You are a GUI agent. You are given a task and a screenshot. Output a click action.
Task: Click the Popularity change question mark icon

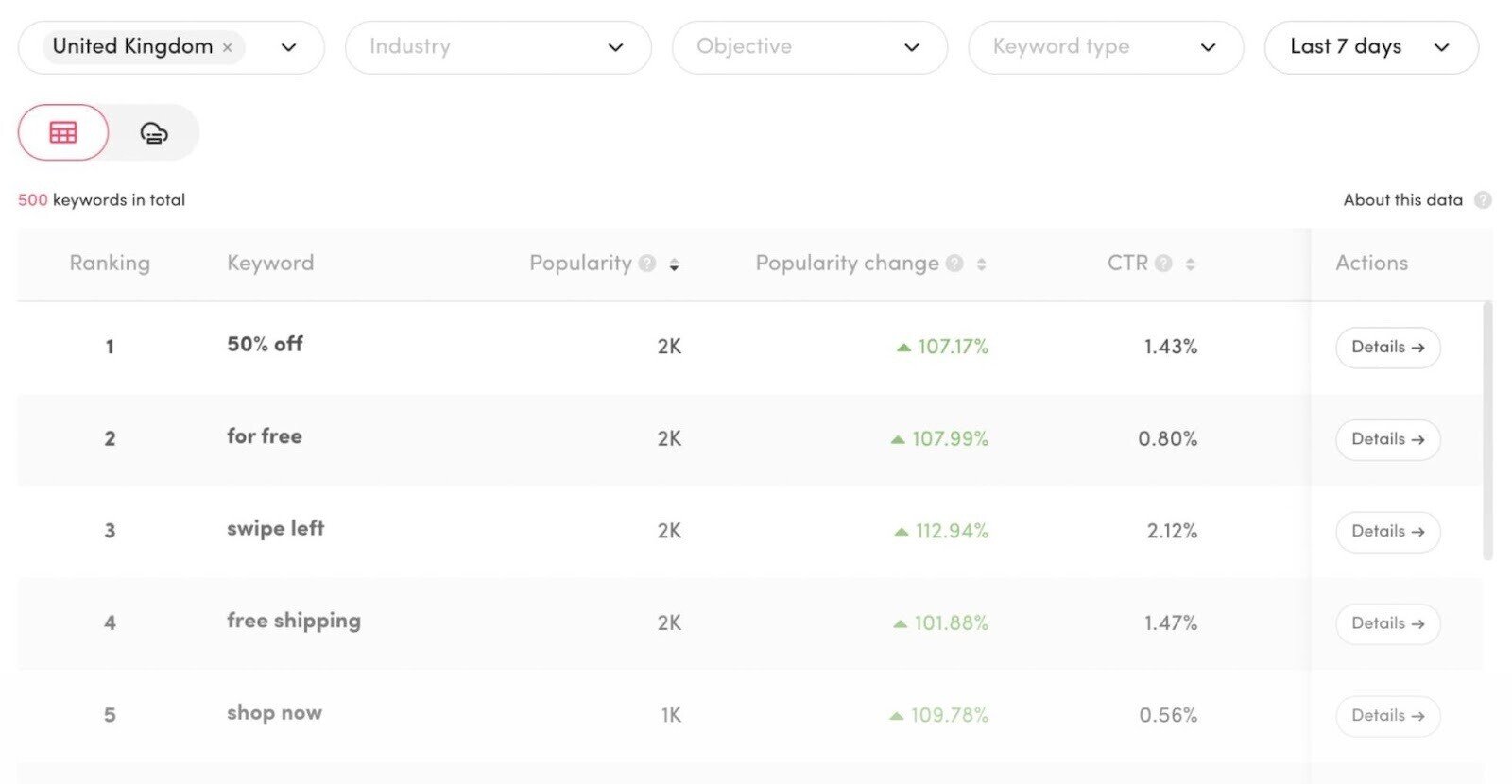coord(954,264)
